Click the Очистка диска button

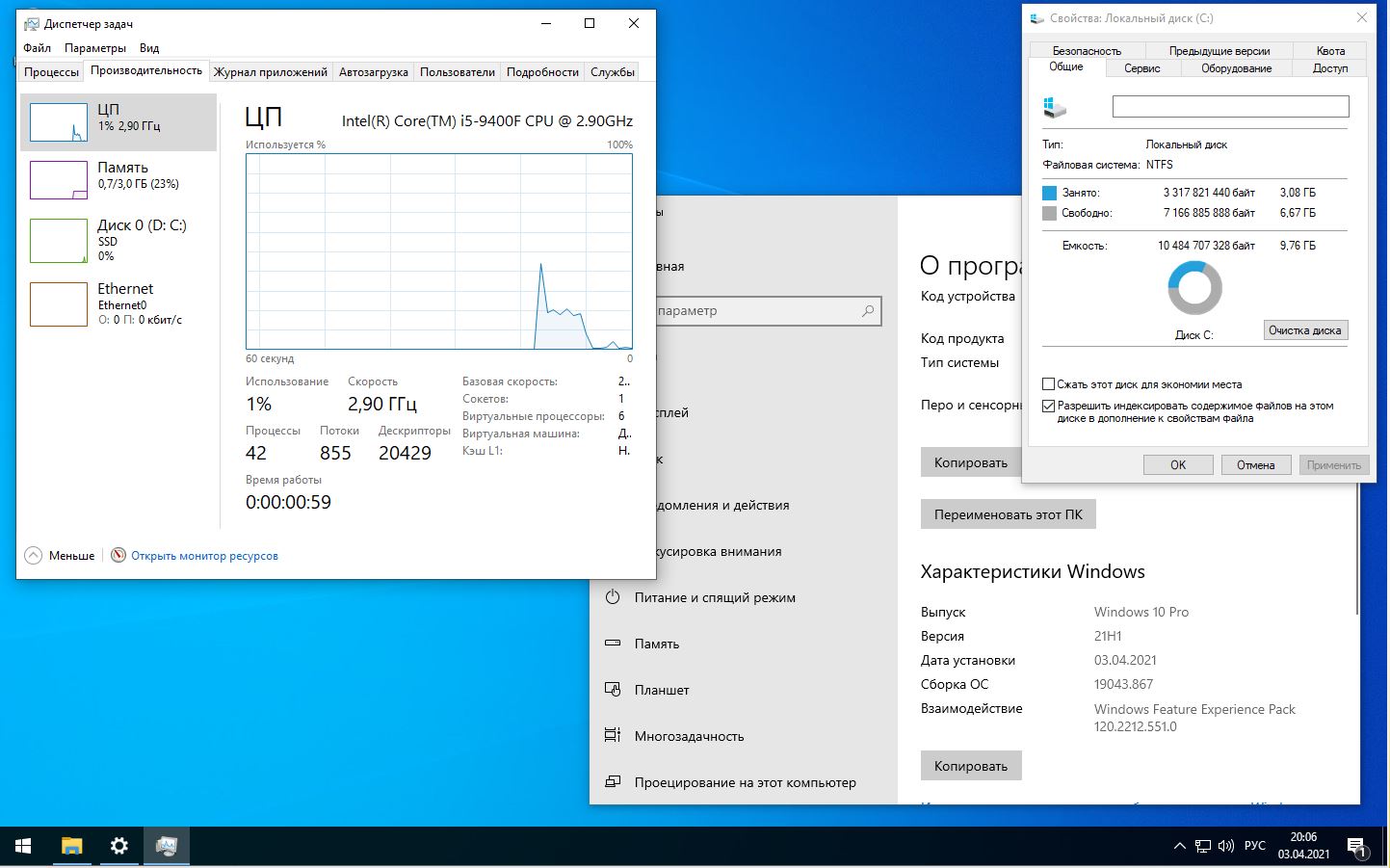1305,330
